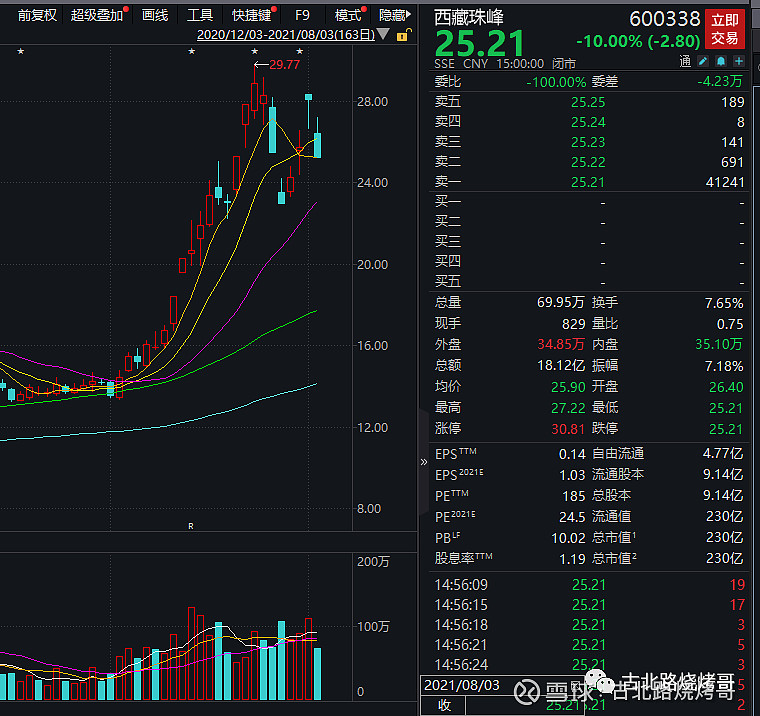Click 开盘 value 26.40
This screenshot has height=716, width=760.
pyautogui.click(x=726, y=387)
